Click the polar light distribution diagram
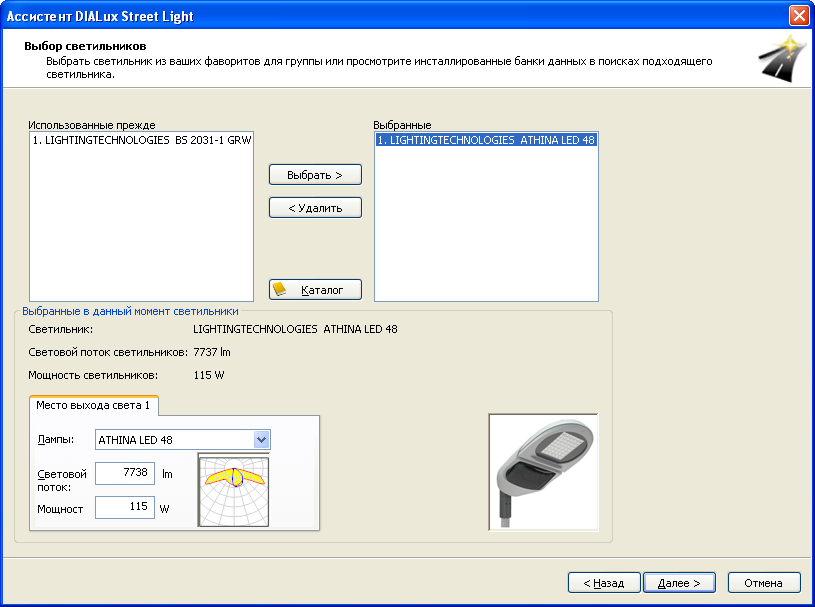Image resolution: width=815 pixels, height=607 pixels. tap(233, 490)
